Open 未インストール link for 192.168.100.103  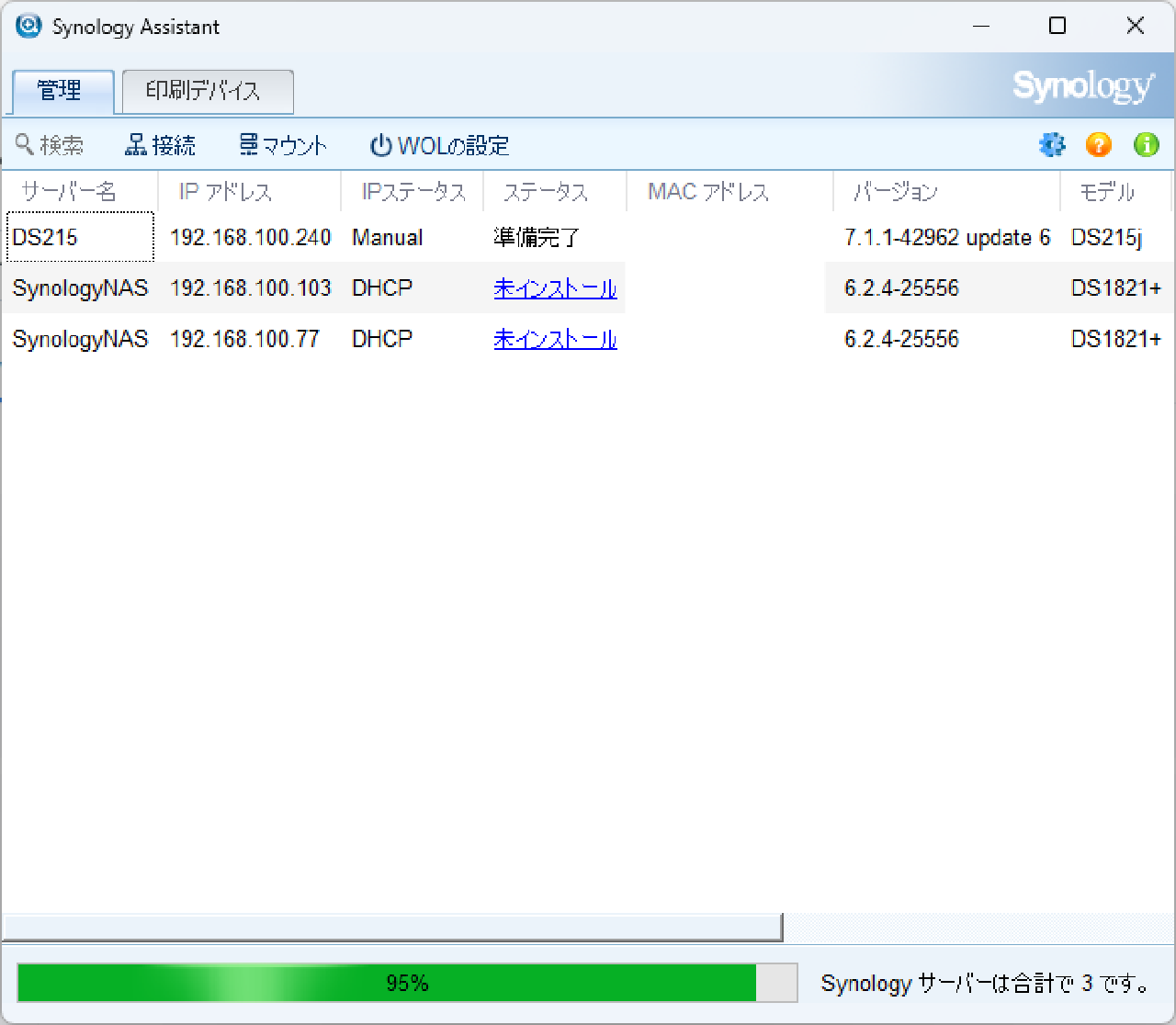[x=555, y=288]
